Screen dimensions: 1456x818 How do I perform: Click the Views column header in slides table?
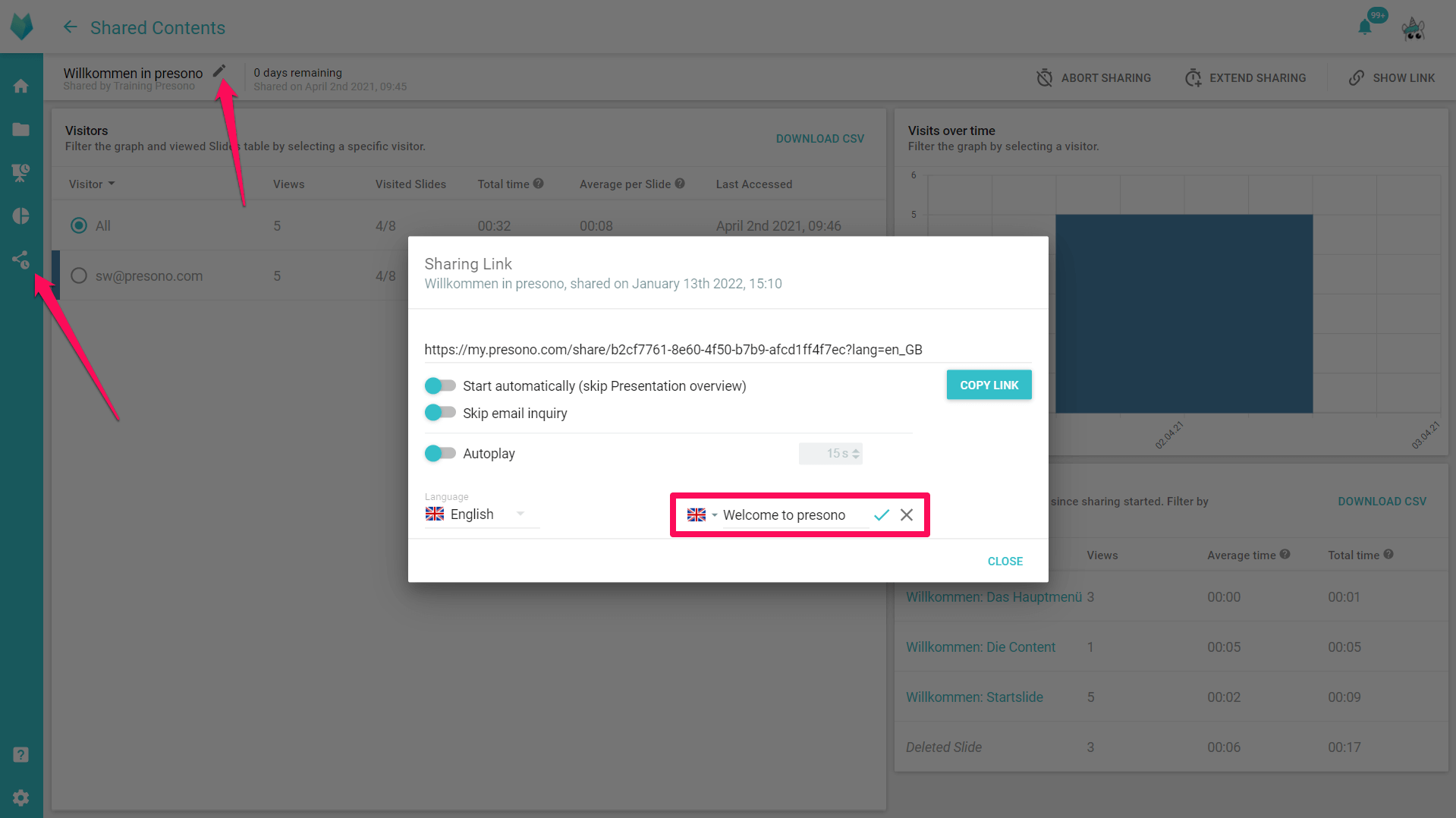tap(1102, 555)
